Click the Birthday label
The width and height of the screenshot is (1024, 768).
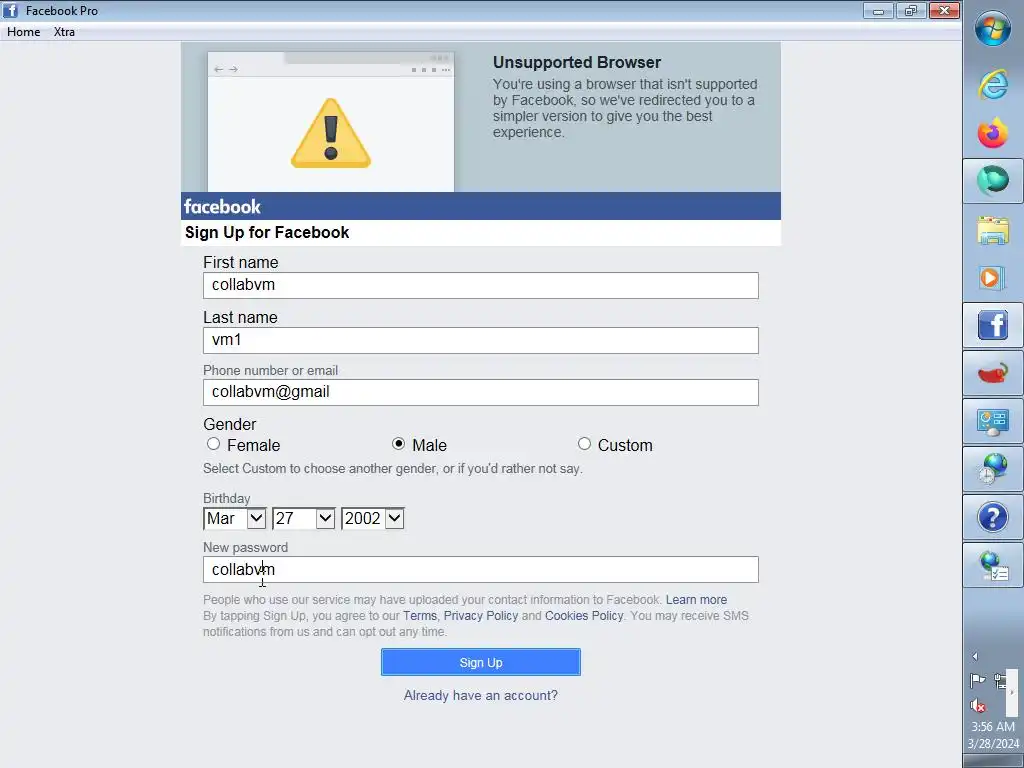coord(227,498)
